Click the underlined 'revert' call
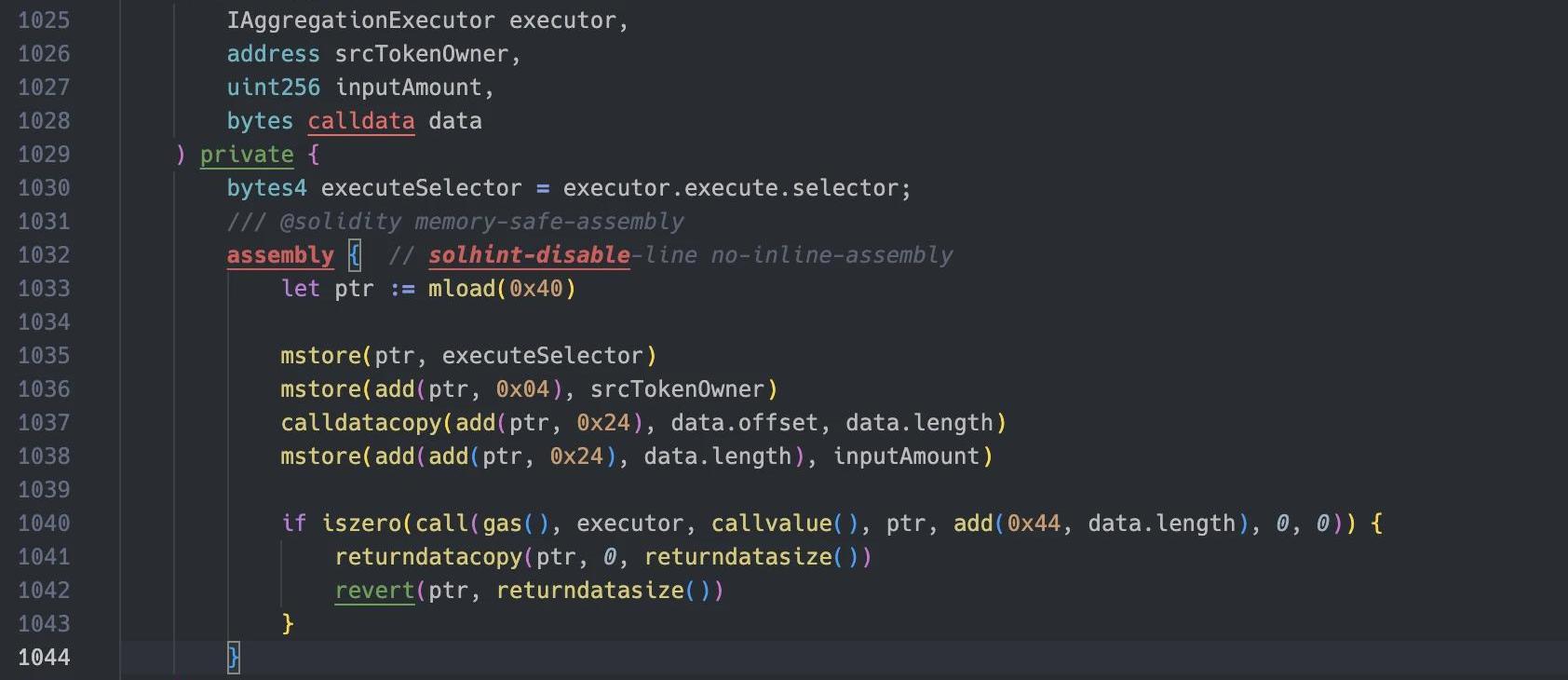Viewport: 1568px width, 680px height. pos(374,591)
